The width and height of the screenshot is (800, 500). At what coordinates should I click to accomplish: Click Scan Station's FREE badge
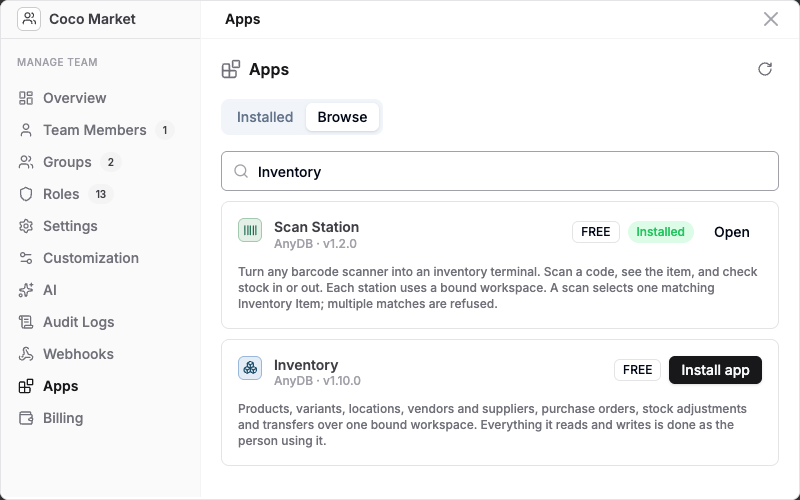(595, 232)
